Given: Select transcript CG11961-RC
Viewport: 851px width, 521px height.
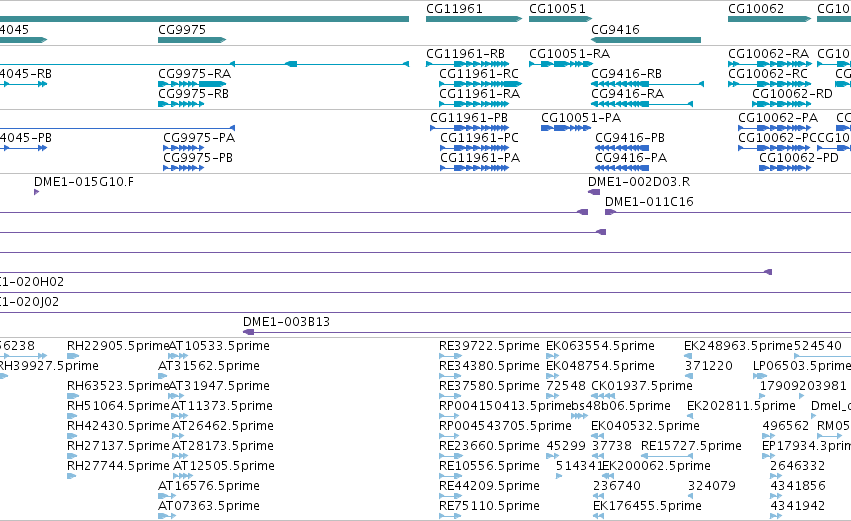Looking at the screenshot, I should coord(480,84).
